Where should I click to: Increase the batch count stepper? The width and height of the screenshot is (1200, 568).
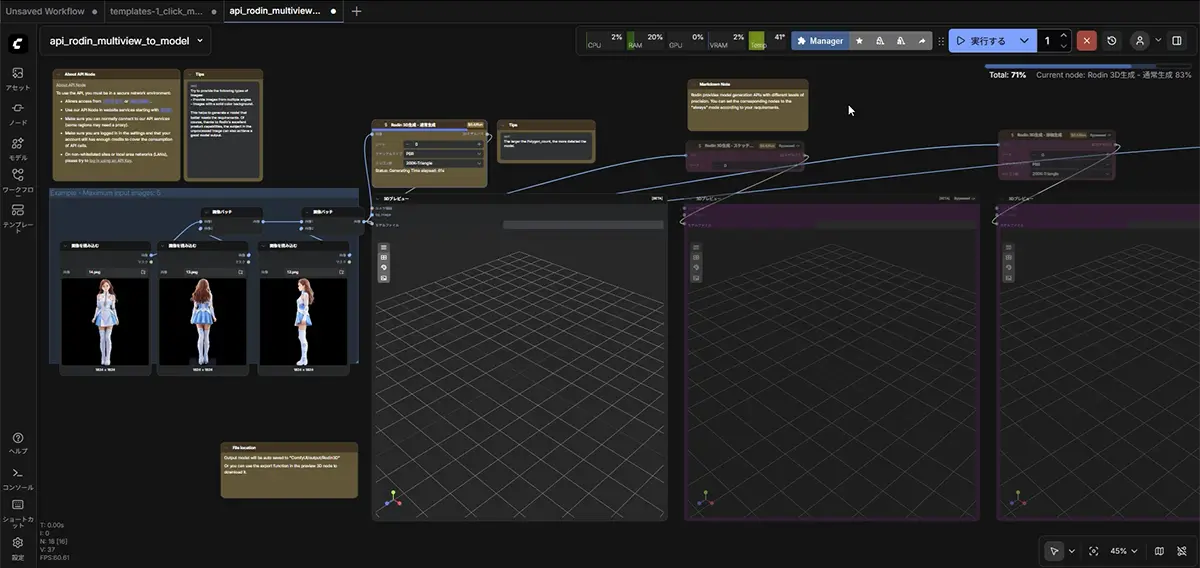click(1063, 36)
